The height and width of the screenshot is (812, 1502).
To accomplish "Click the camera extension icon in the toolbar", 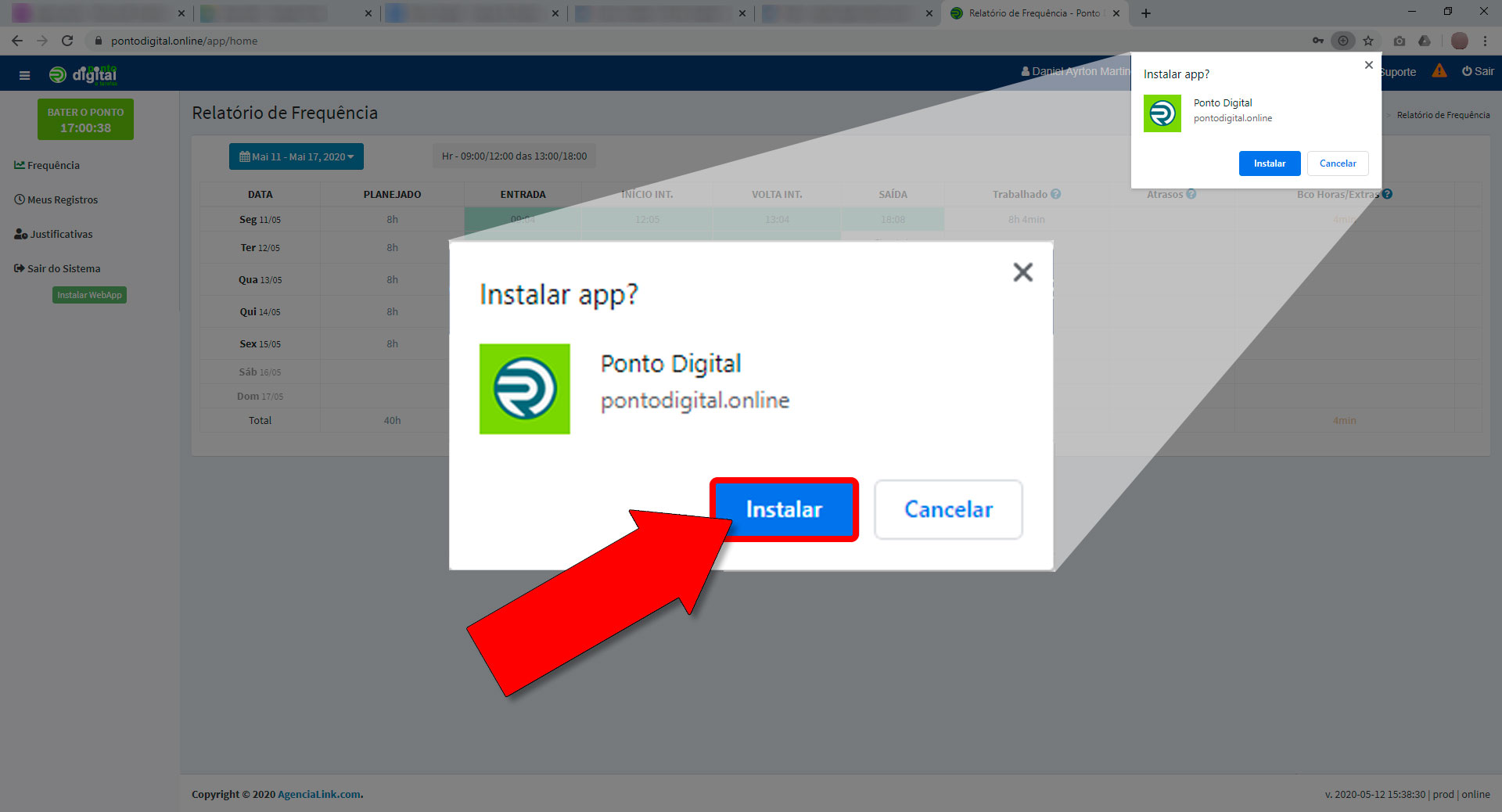I will (1400, 41).
